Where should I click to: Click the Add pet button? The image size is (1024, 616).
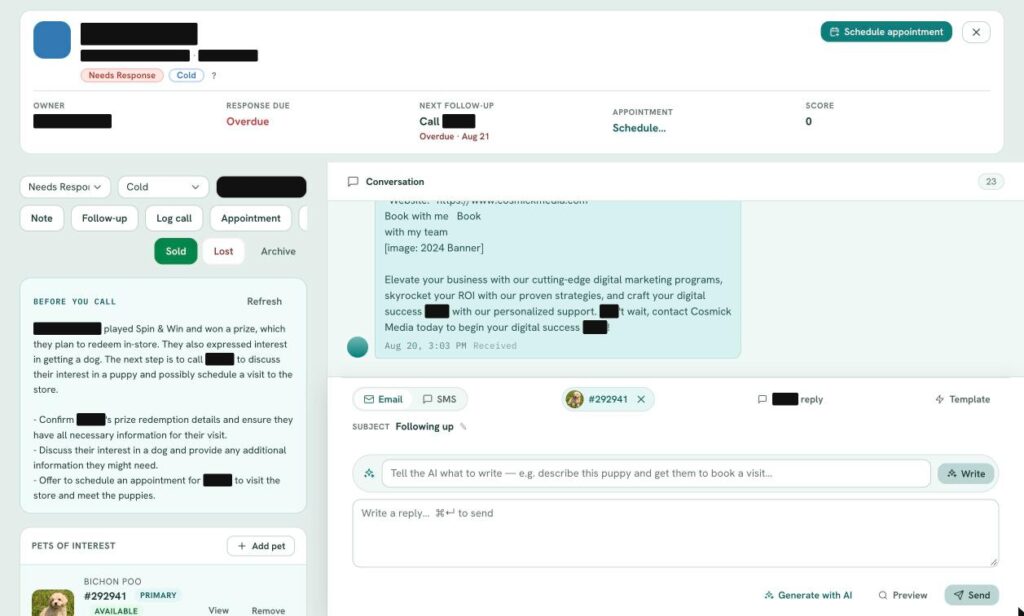(261, 546)
